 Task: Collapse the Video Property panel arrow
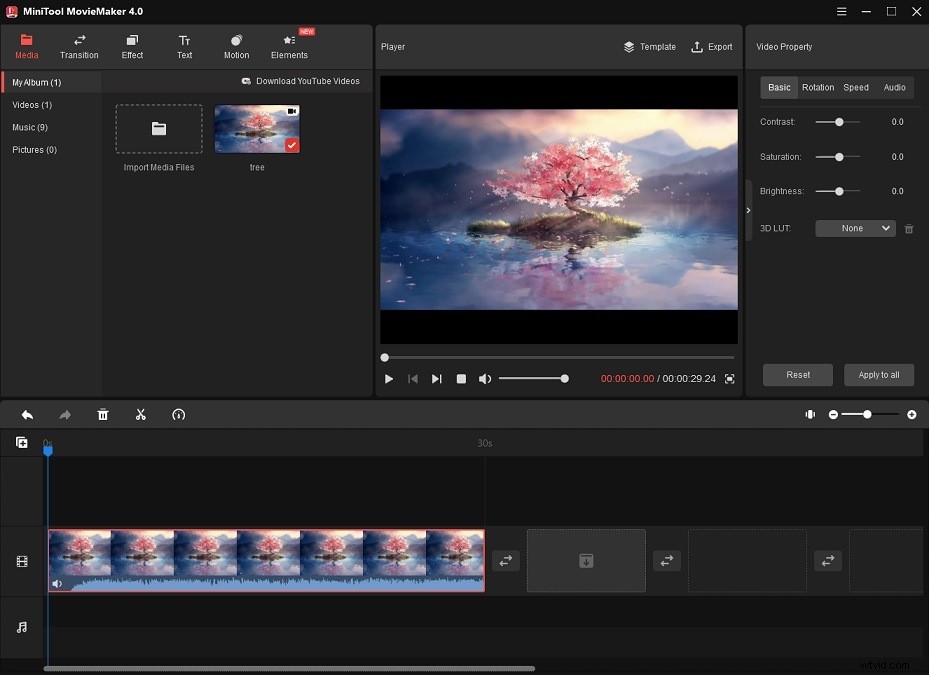[748, 210]
